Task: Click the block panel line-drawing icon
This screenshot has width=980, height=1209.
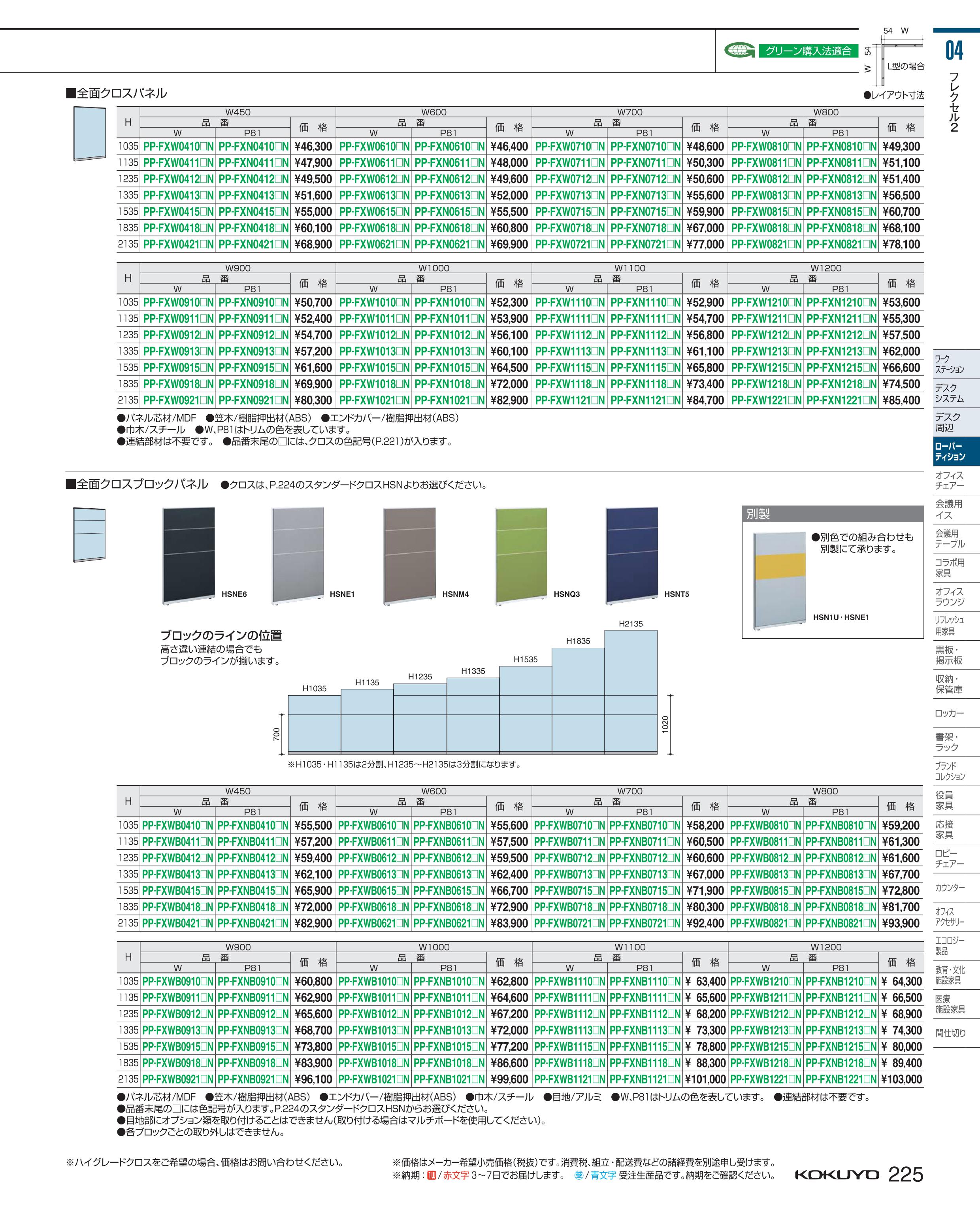Action: point(89,535)
